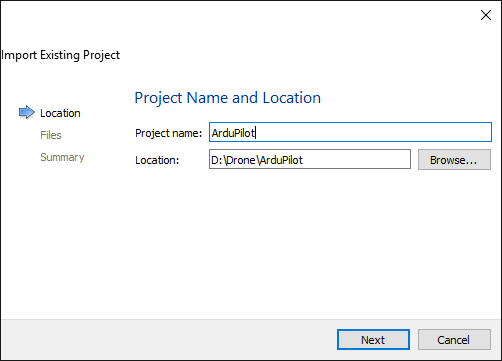
Task: Select the Files wizard step
Action: coord(51,135)
